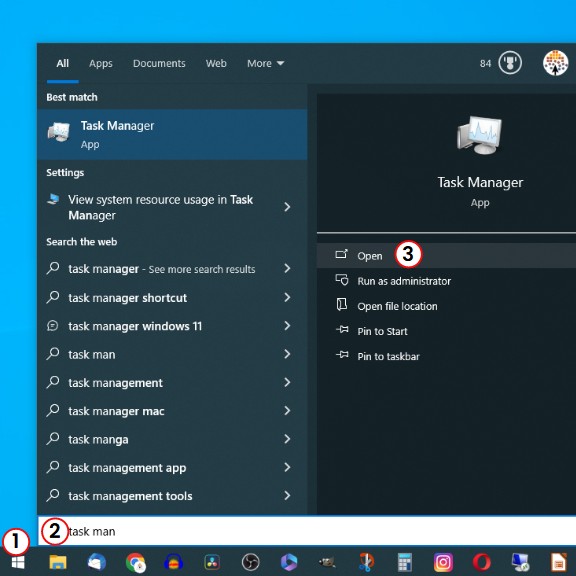Expand arrow next to task man suggestion
The width and height of the screenshot is (576, 576).
pyautogui.click(x=287, y=354)
